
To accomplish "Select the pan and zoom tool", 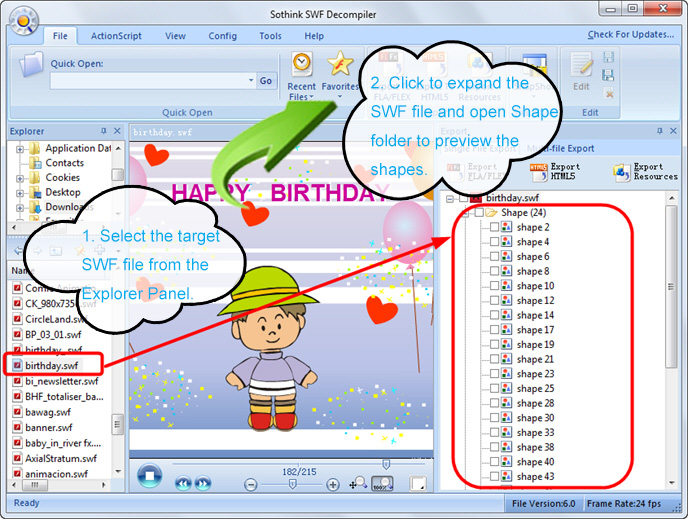I will 358,483.
